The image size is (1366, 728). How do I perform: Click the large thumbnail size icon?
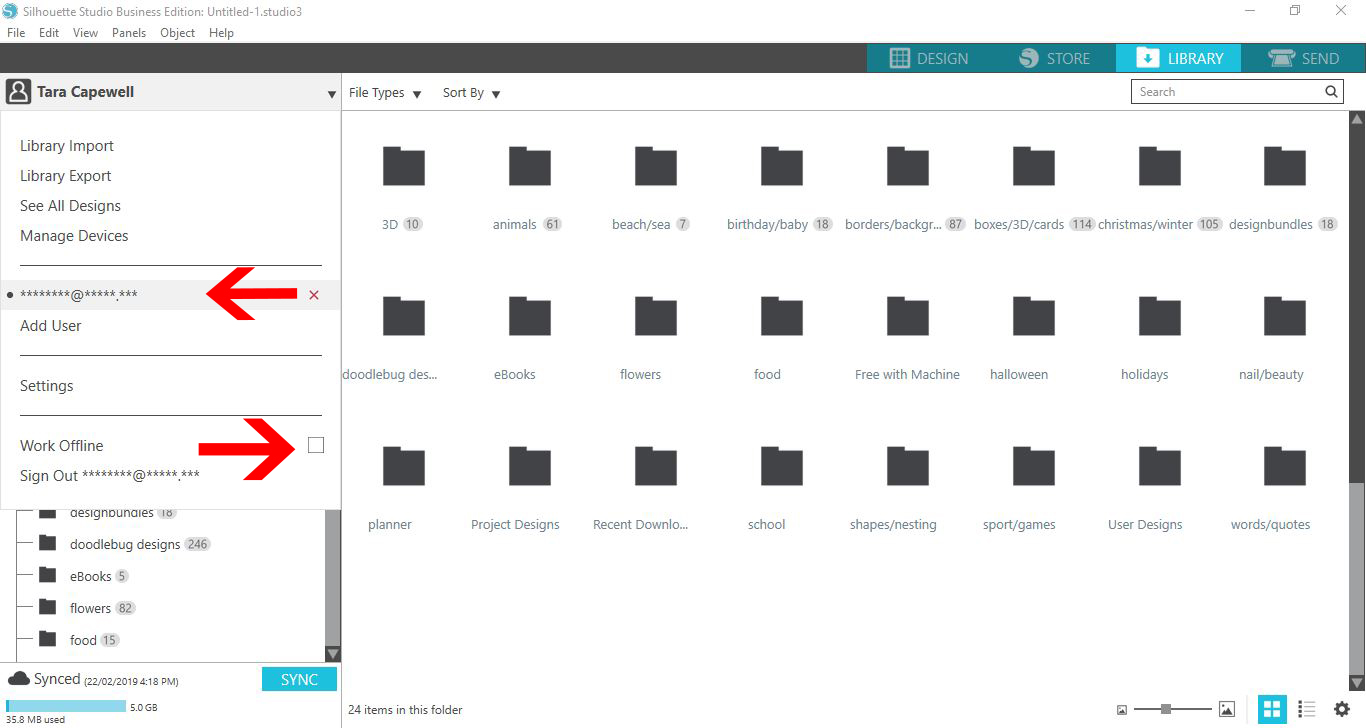[1227, 709]
